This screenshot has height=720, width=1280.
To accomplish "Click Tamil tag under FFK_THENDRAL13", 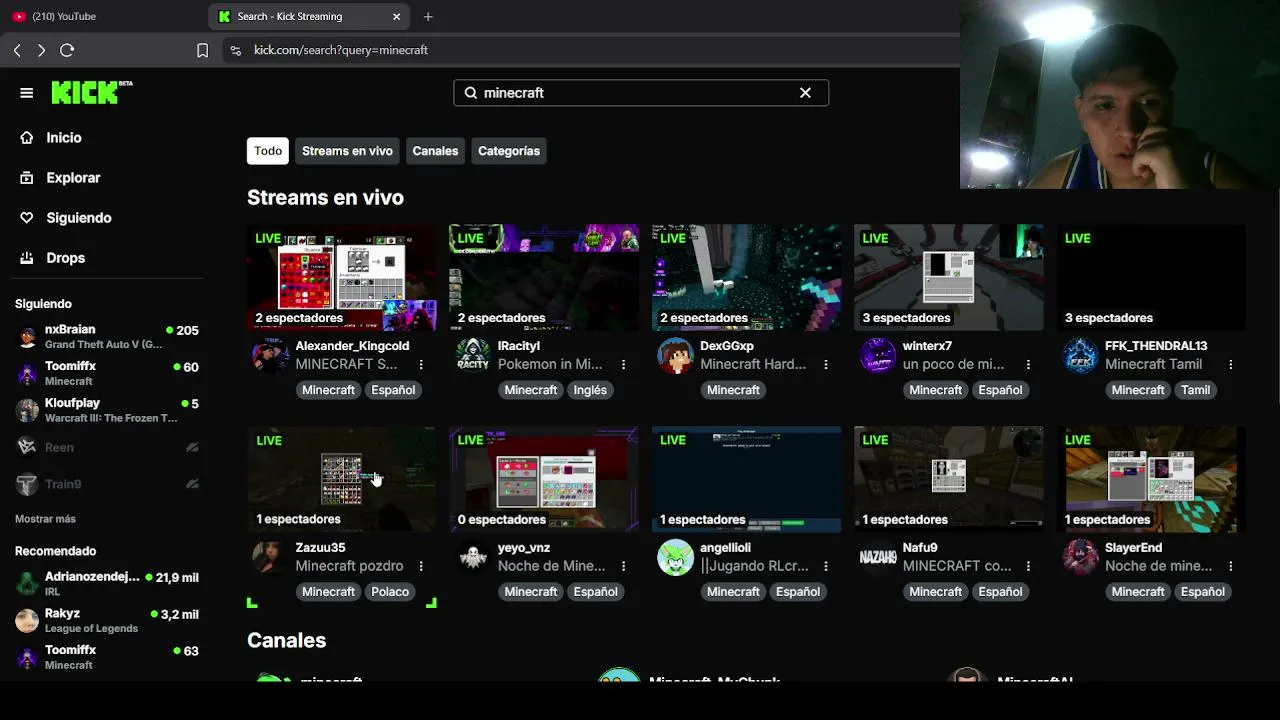I will pos(1195,390).
